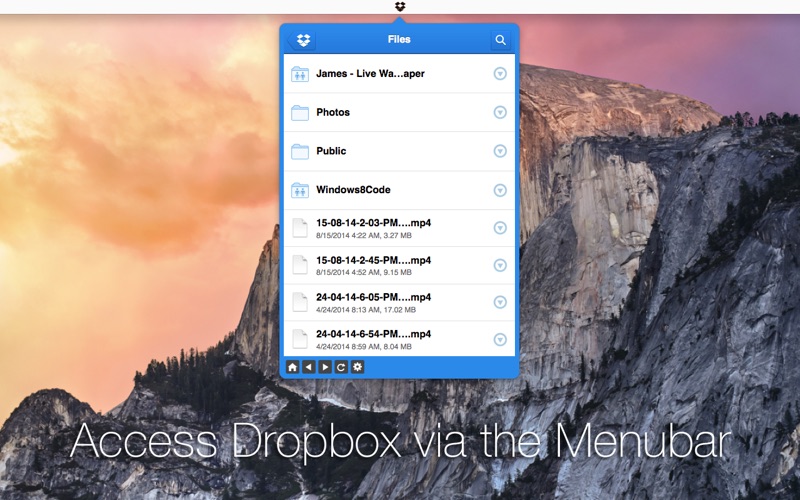Open the Photos folder
Image resolution: width=800 pixels, height=500 pixels.
tap(333, 112)
